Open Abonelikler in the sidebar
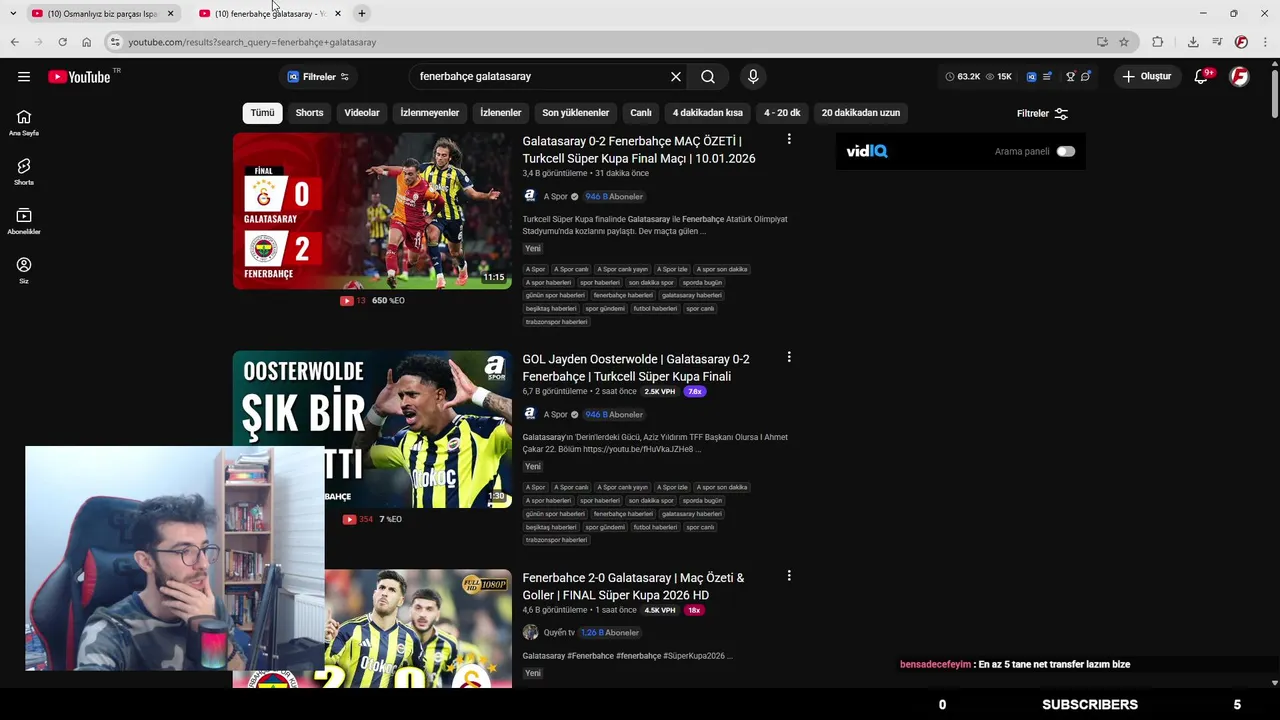The height and width of the screenshot is (720, 1280). [x=24, y=221]
